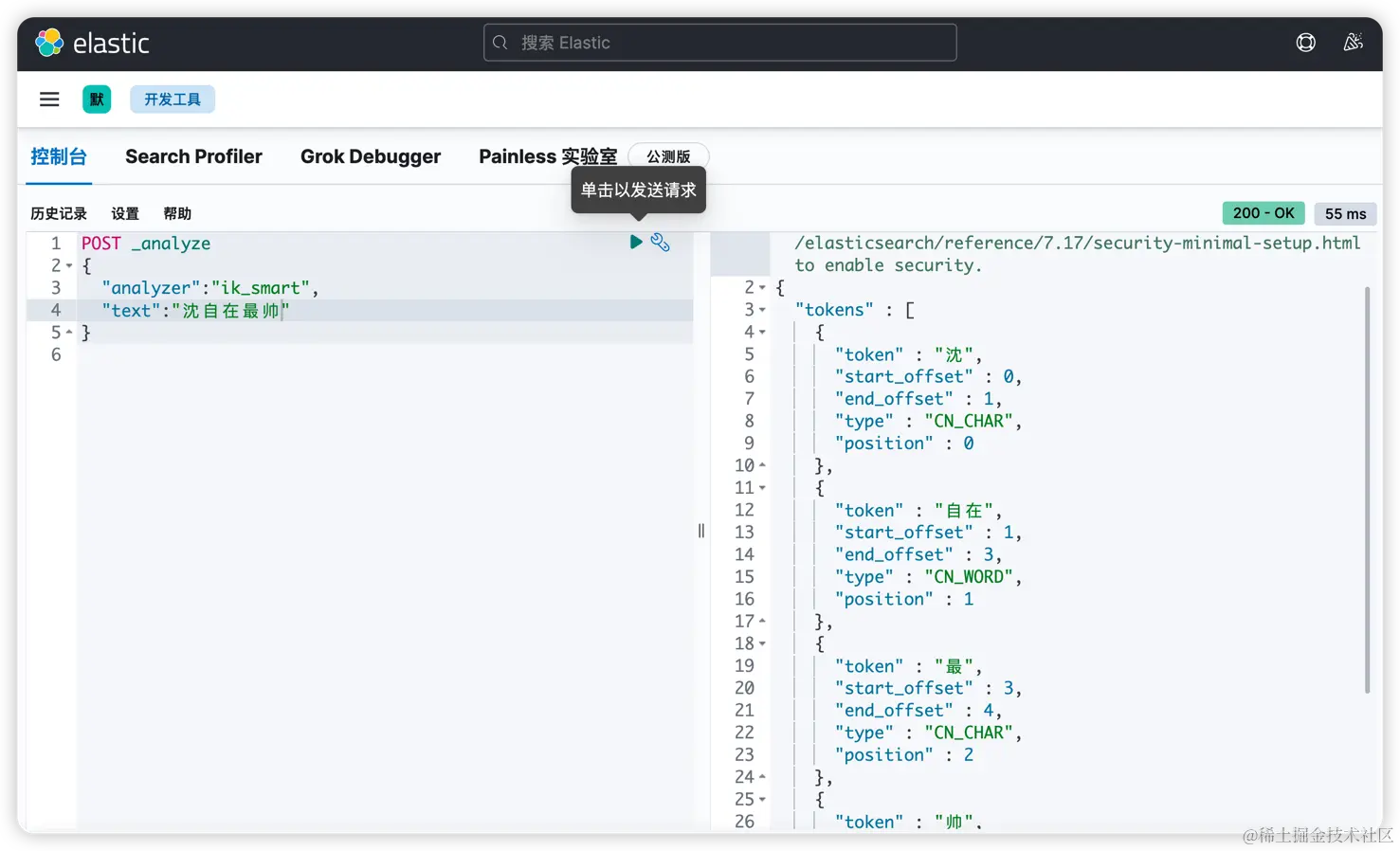Collapse the token object at line 11
1400x851 pixels.
point(762,488)
